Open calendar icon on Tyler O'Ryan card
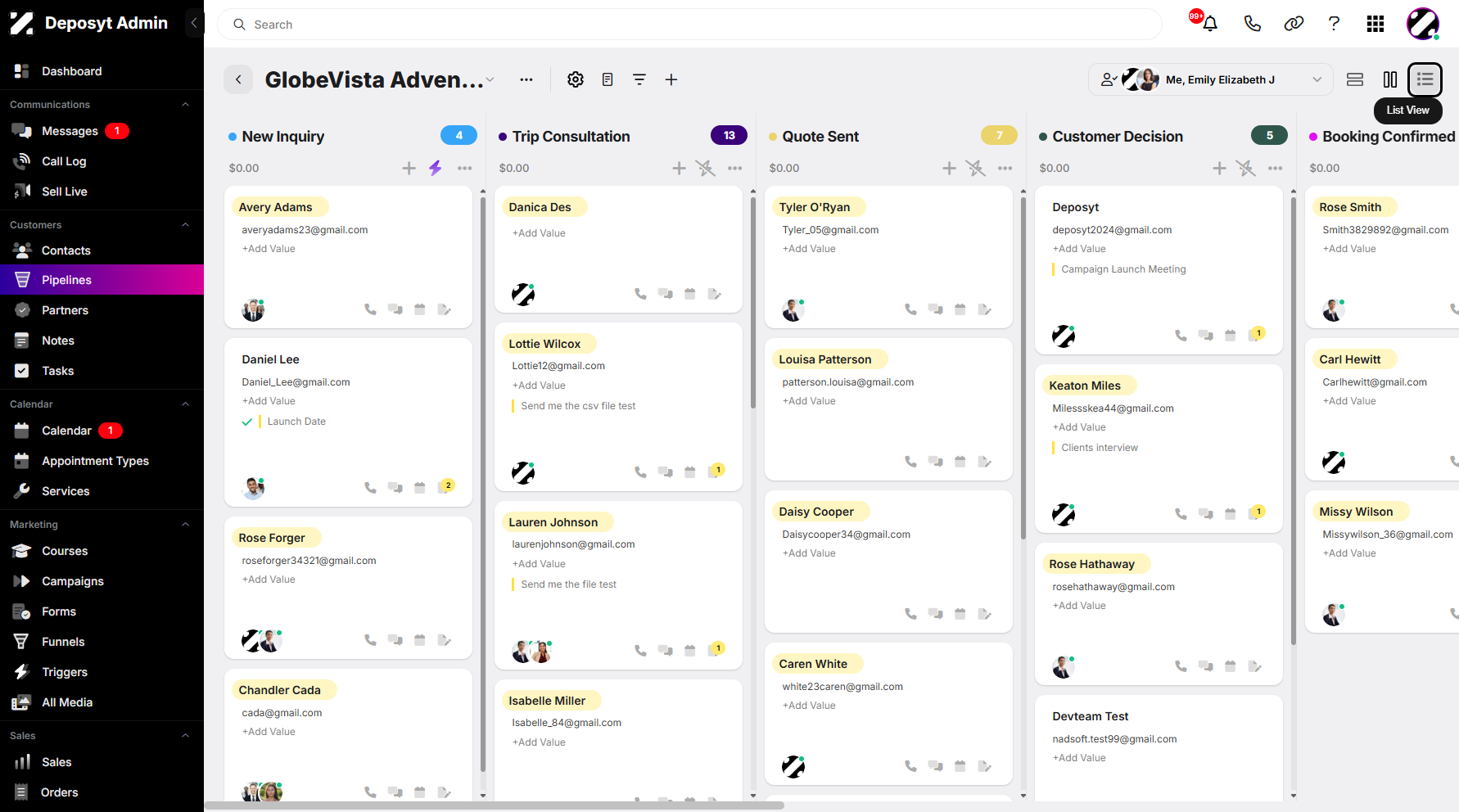 (x=960, y=309)
